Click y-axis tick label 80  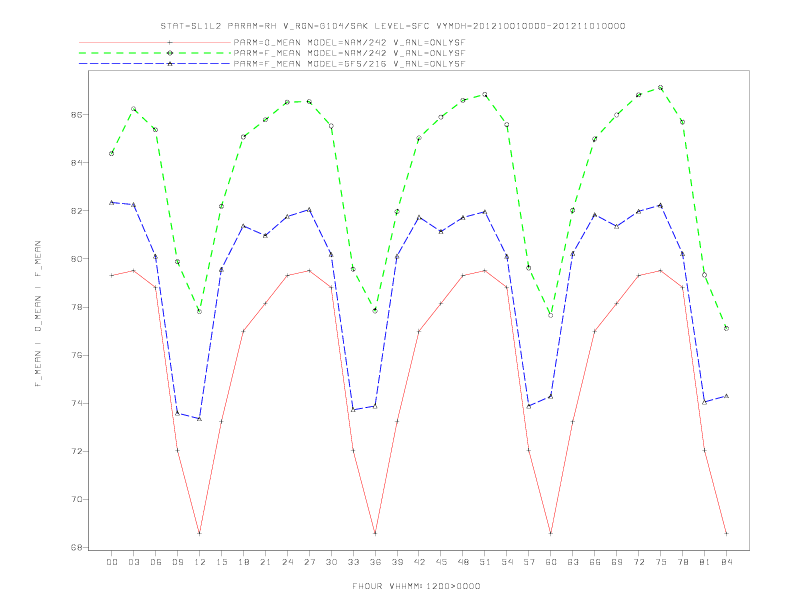77,259
